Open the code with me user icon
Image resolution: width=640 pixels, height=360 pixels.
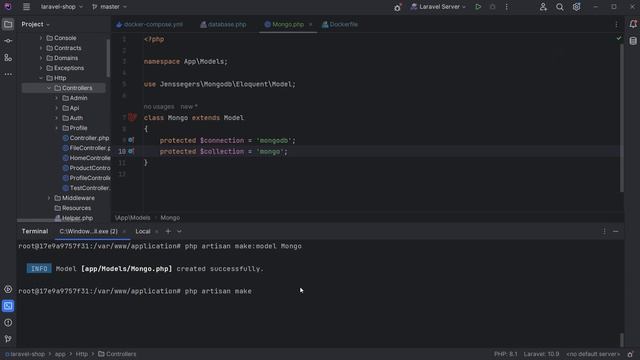coord(543,7)
